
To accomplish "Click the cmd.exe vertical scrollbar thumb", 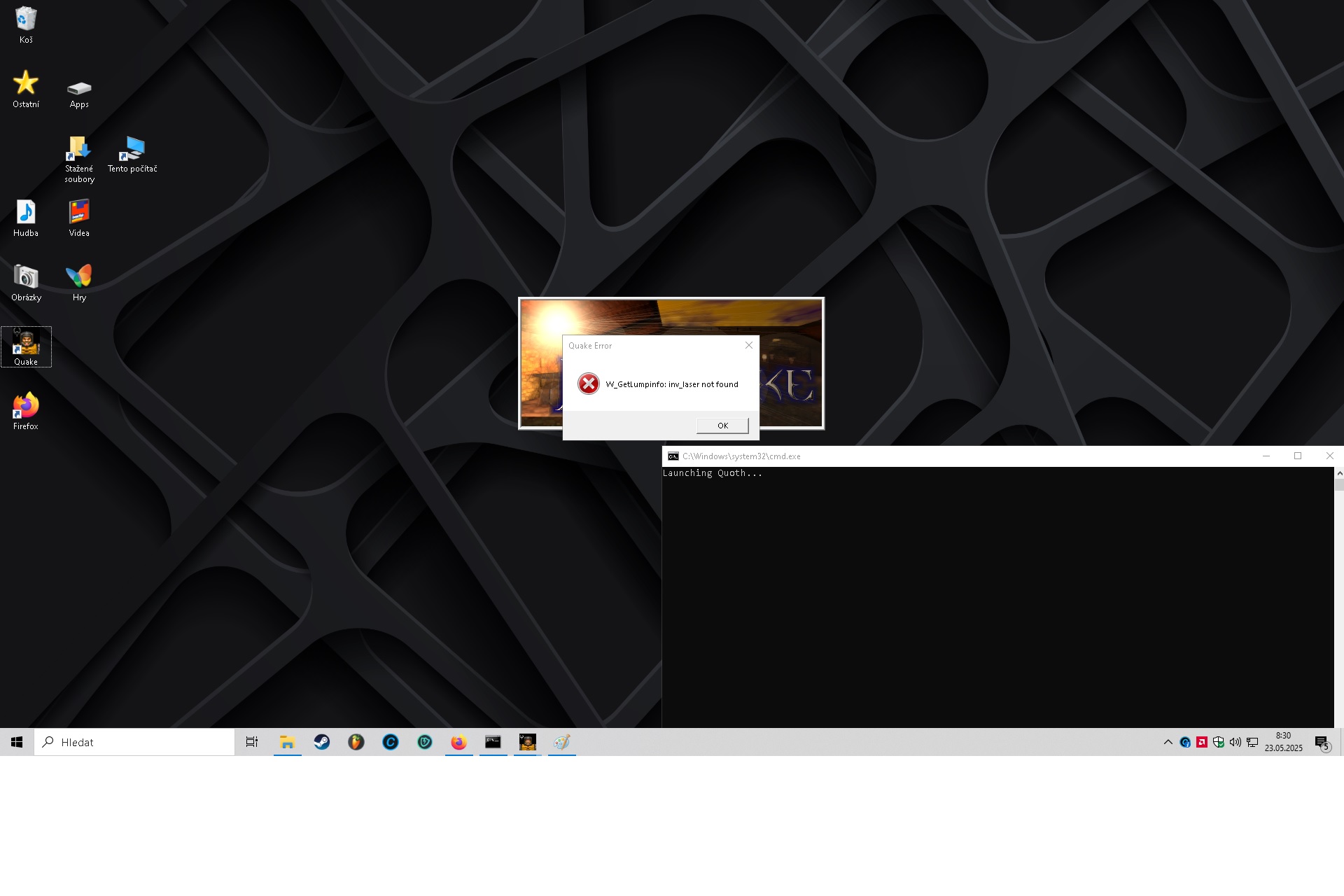I will pyautogui.click(x=1339, y=485).
